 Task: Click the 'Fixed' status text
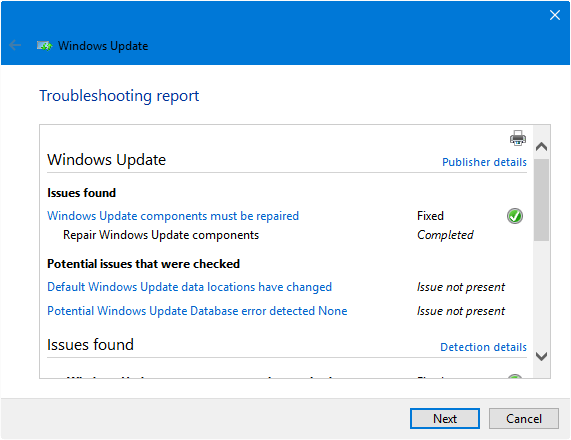pos(430,216)
